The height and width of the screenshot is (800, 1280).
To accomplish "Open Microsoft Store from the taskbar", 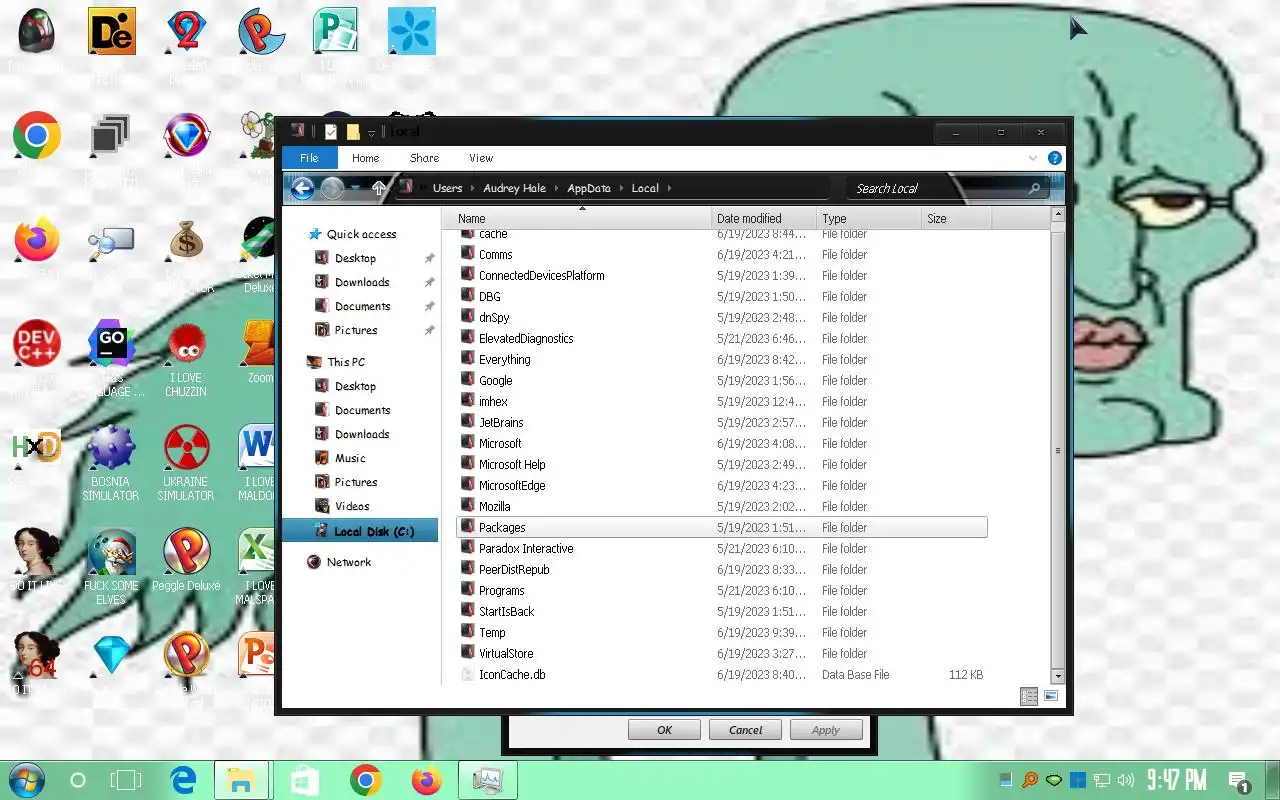I will pos(304,780).
